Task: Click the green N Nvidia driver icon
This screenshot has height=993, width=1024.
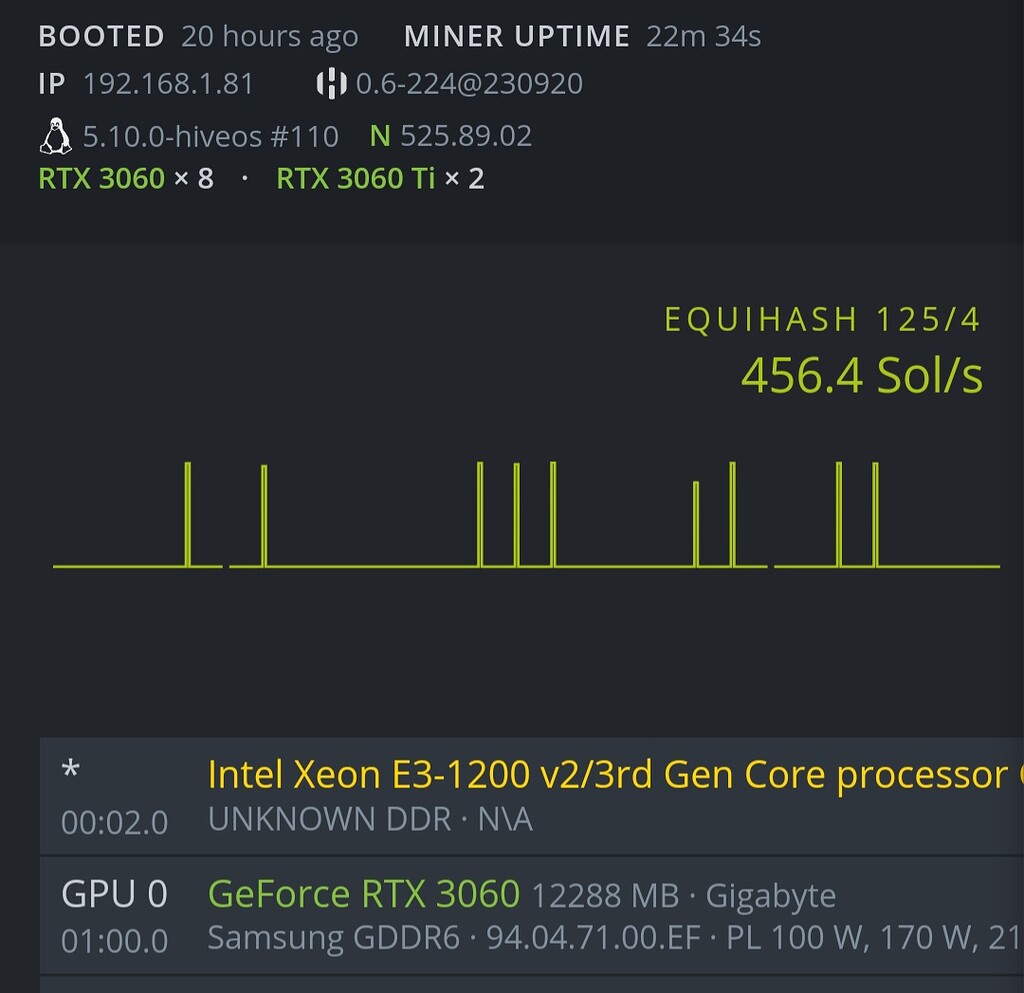Action: (x=379, y=136)
